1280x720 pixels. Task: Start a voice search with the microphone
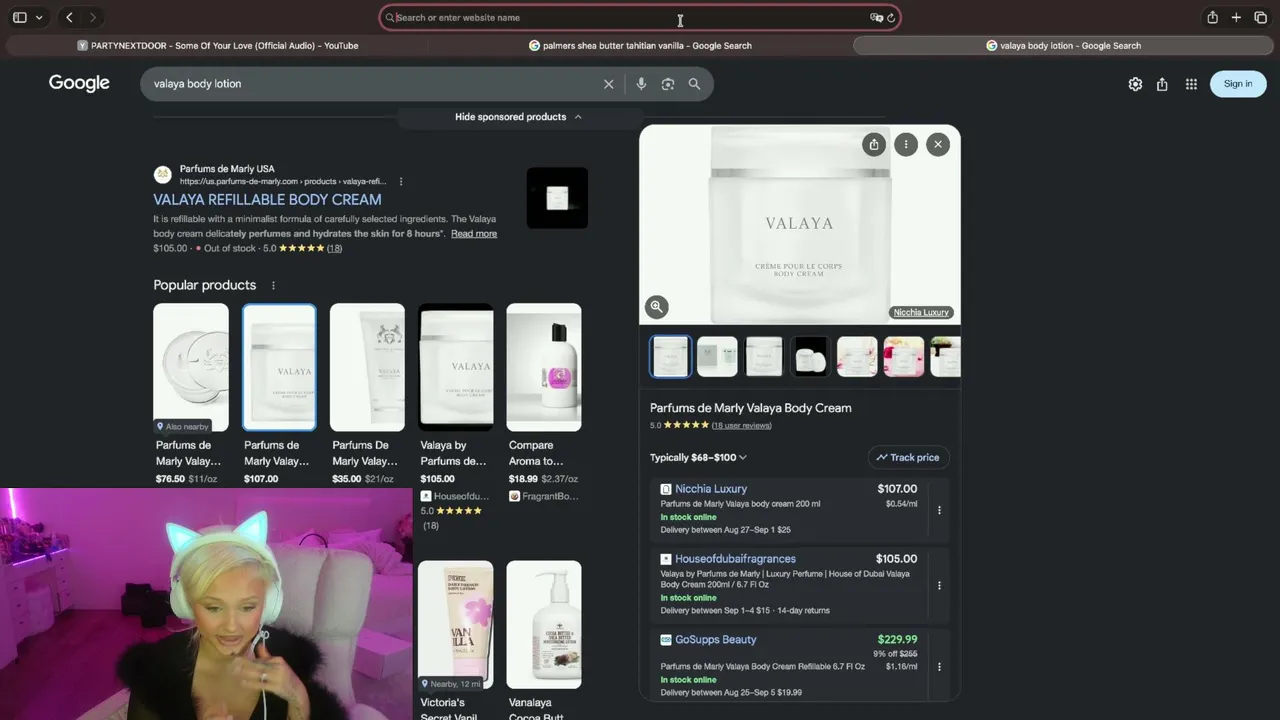pyautogui.click(x=641, y=84)
